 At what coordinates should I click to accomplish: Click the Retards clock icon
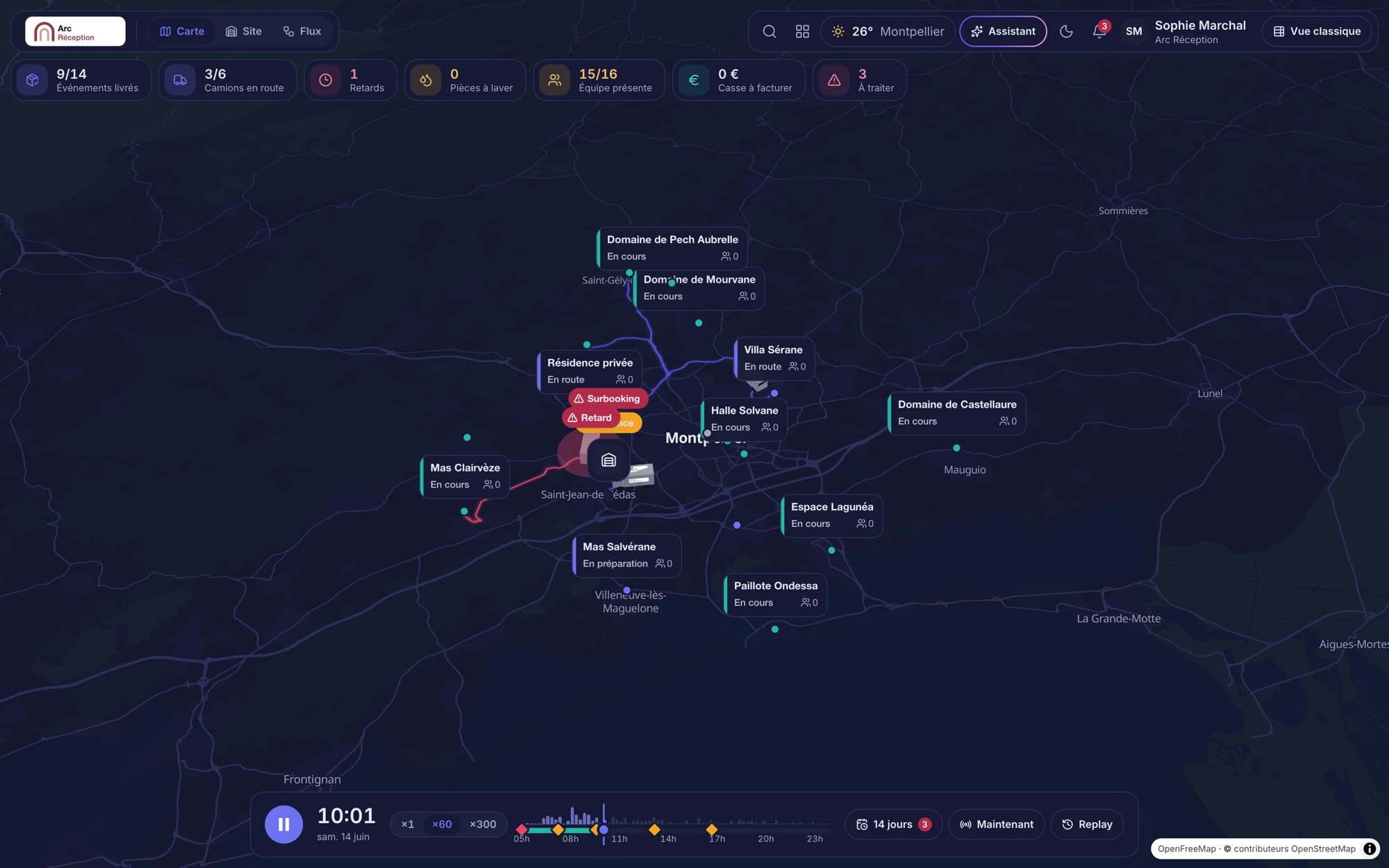pos(325,80)
